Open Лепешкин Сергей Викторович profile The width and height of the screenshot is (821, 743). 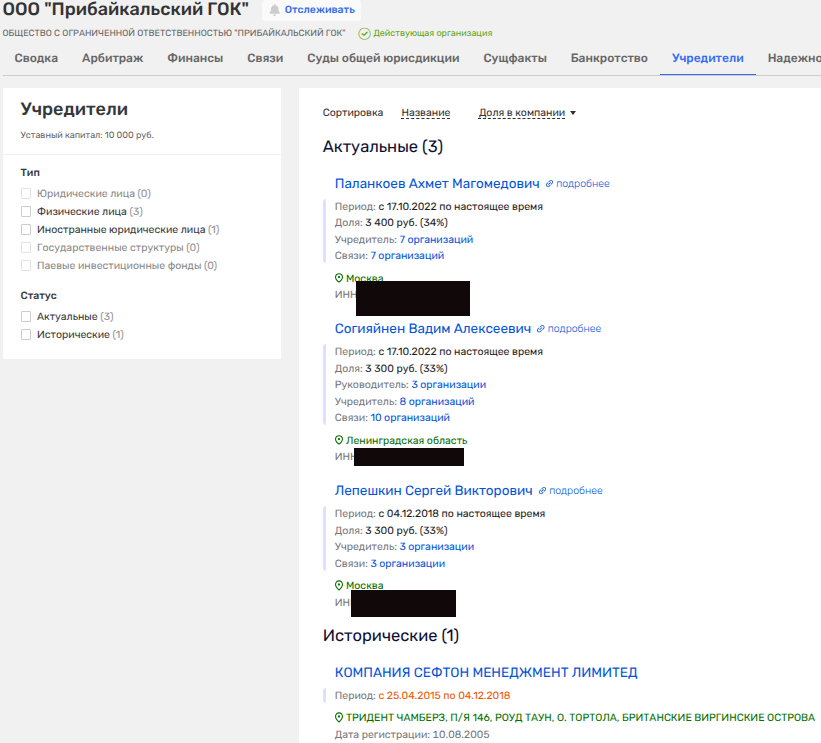[434, 491]
